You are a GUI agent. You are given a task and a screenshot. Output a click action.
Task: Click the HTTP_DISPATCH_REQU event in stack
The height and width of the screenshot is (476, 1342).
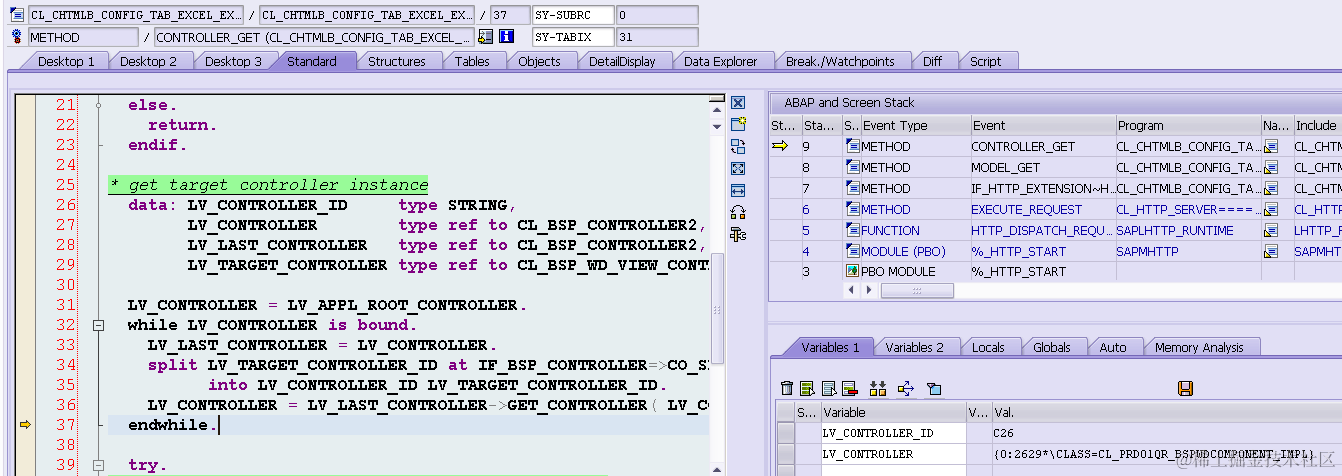tap(1042, 230)
